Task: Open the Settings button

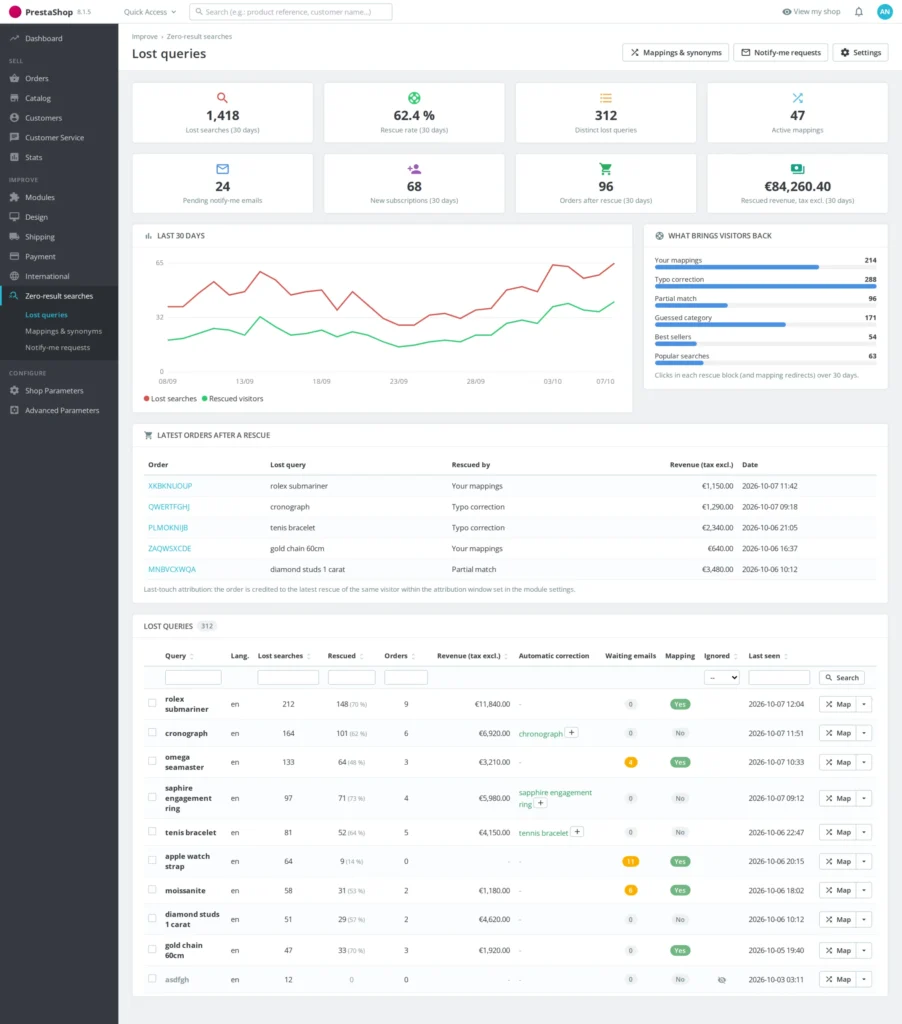Action: click(x=860, y=52)
